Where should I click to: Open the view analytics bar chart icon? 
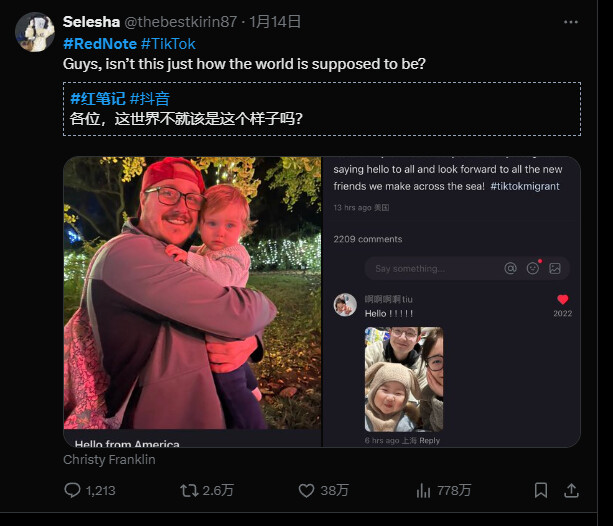pyautogui.click(x=423, y=490)
